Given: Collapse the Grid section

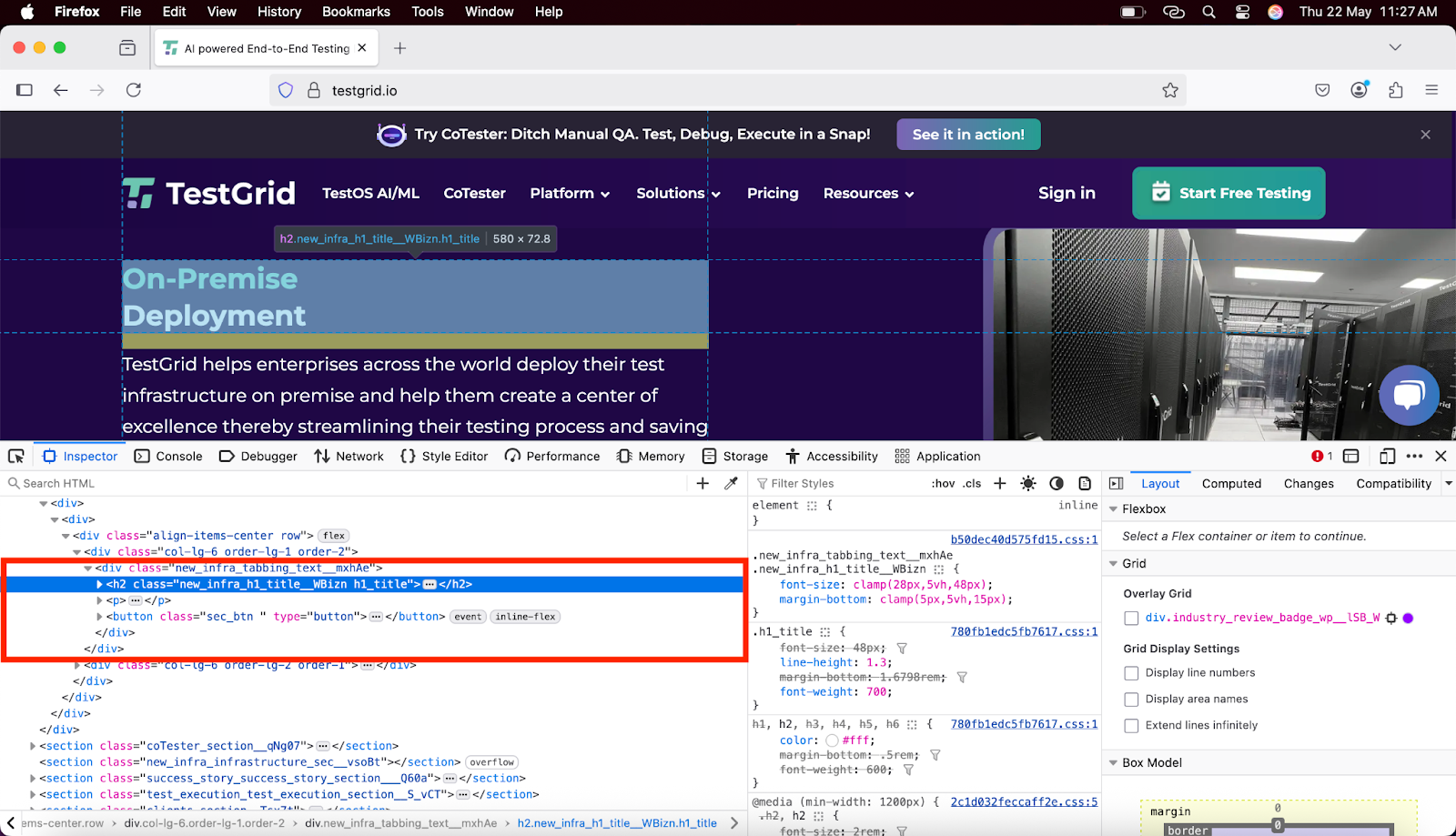Looking at the screenshot, I should point(1113,564).
